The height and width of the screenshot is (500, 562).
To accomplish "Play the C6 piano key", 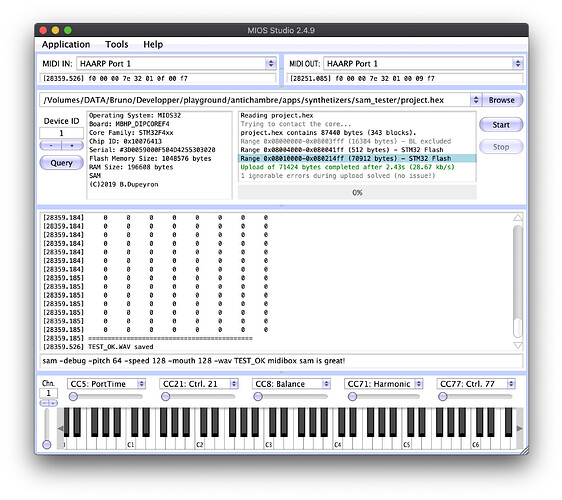I will click(x=476, y=444).
